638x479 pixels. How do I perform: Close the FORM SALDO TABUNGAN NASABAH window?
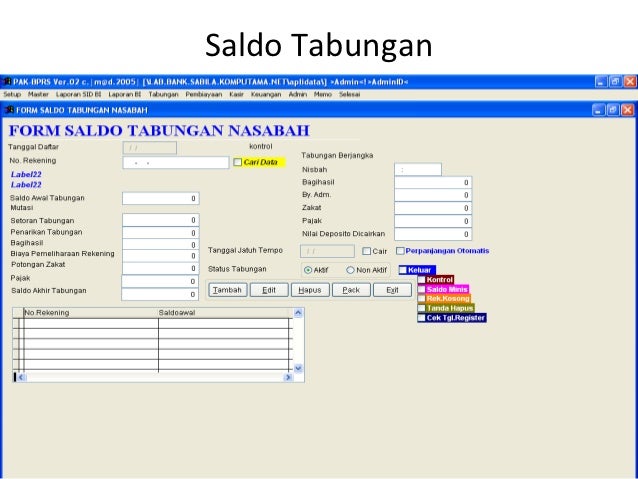point(627,110)
